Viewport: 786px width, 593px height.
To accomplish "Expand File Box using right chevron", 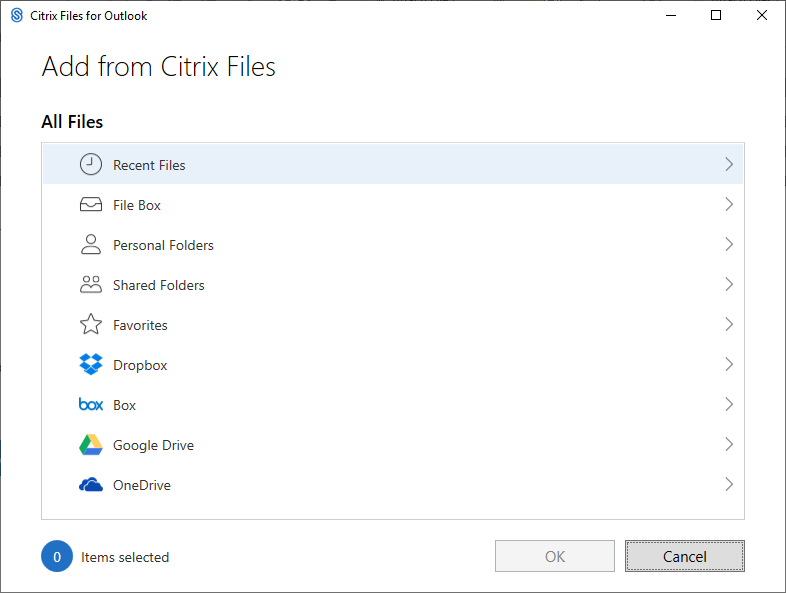I will click(x=729, y=205).
